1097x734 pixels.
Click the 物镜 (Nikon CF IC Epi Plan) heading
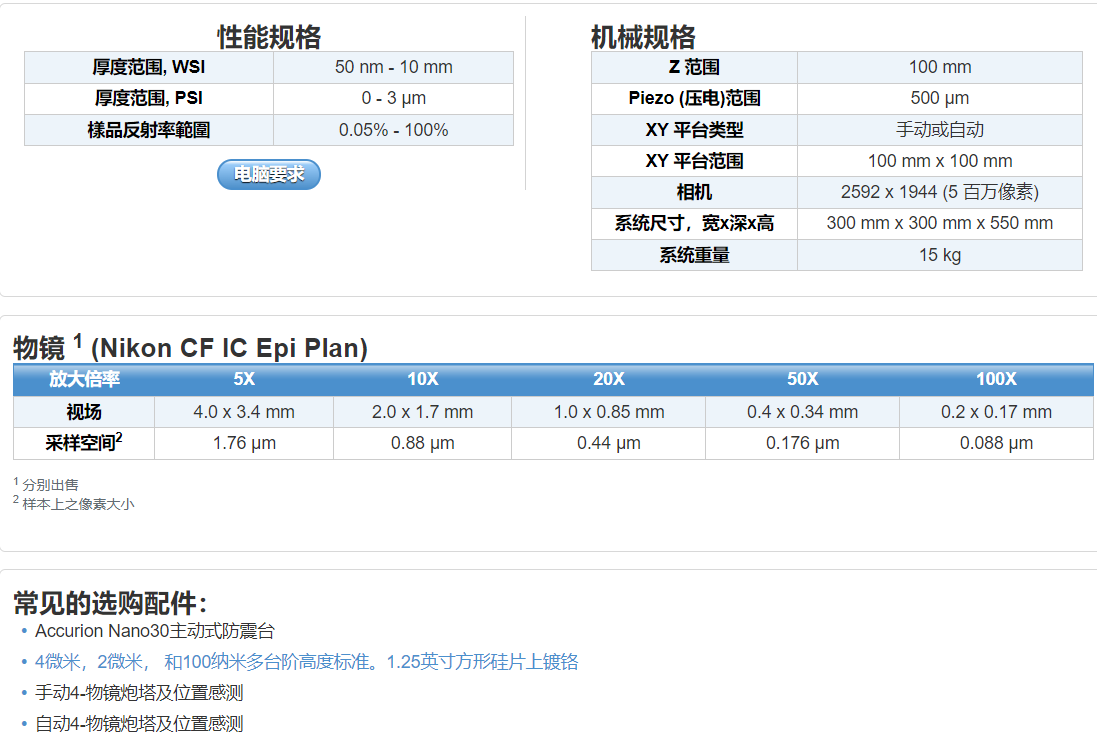190,348
